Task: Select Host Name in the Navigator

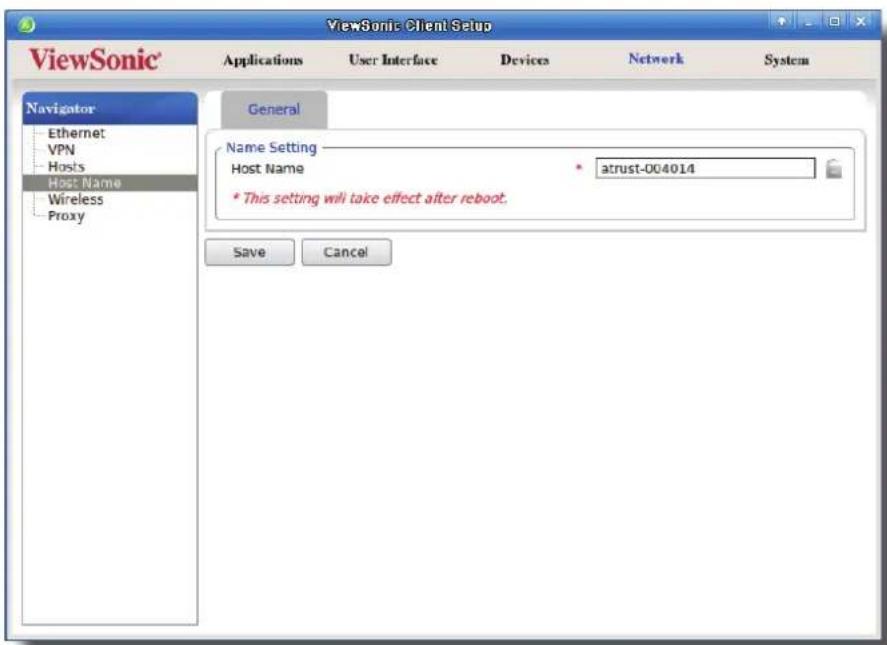Action: coord(110,183)
